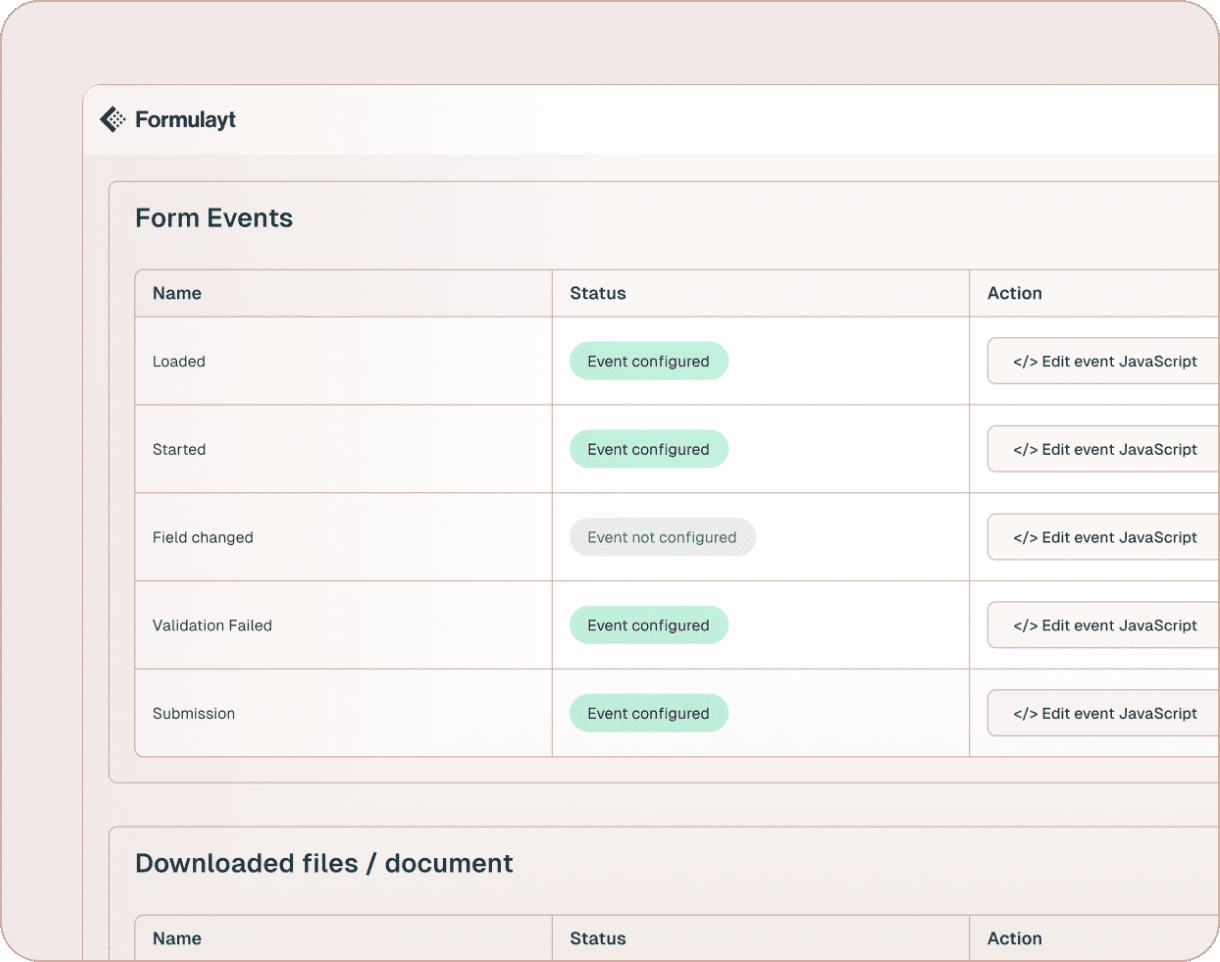Click the Field changed event name
The height and width of the screenshot is (962, 1220).
tap(203, 537)
